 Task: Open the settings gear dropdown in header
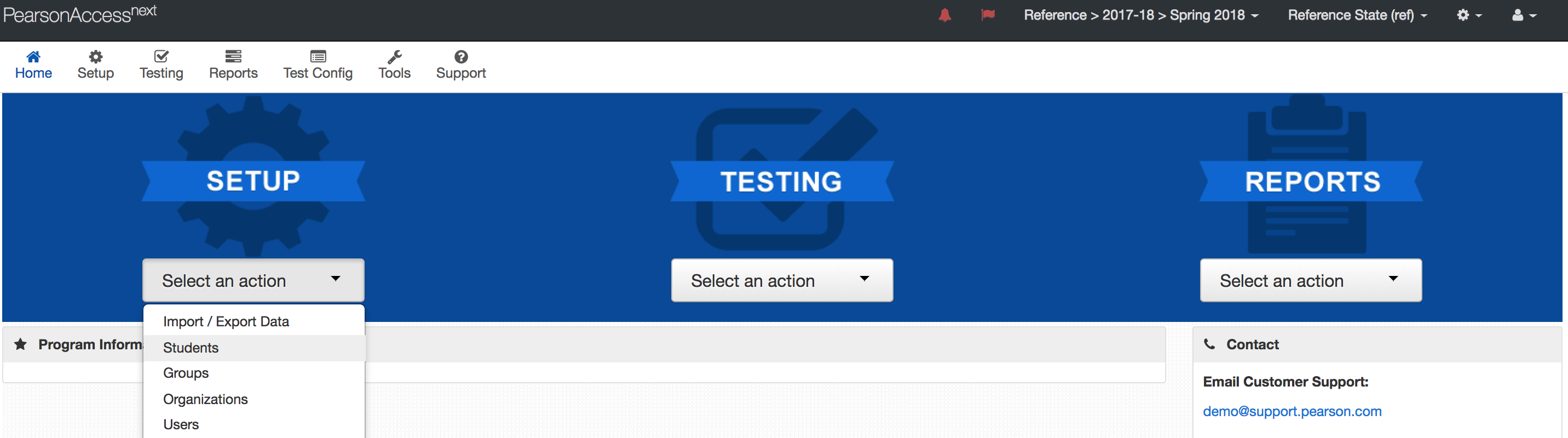(1468, 15)
